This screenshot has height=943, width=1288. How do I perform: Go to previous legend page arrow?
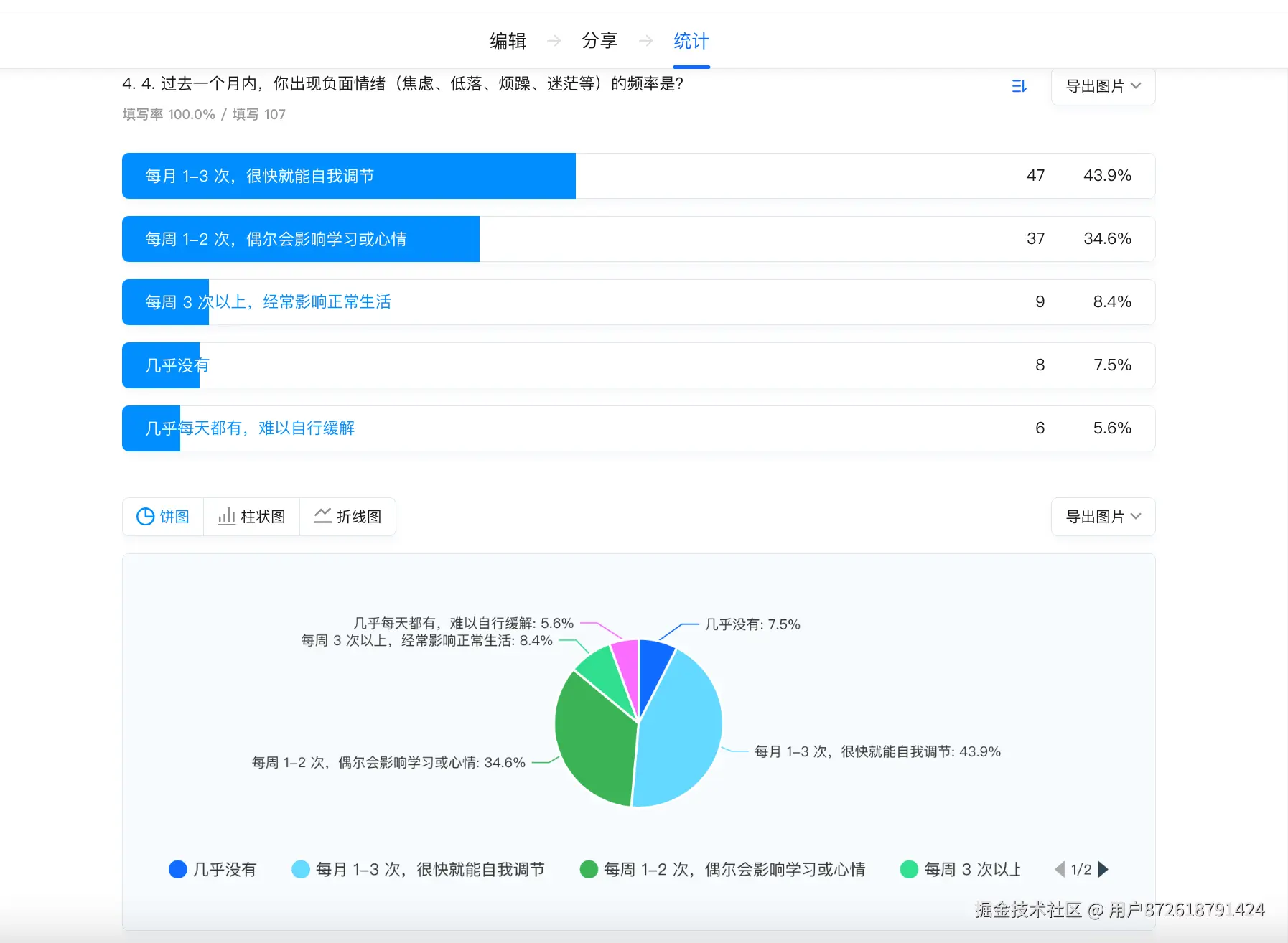[x=1060, y=870]
